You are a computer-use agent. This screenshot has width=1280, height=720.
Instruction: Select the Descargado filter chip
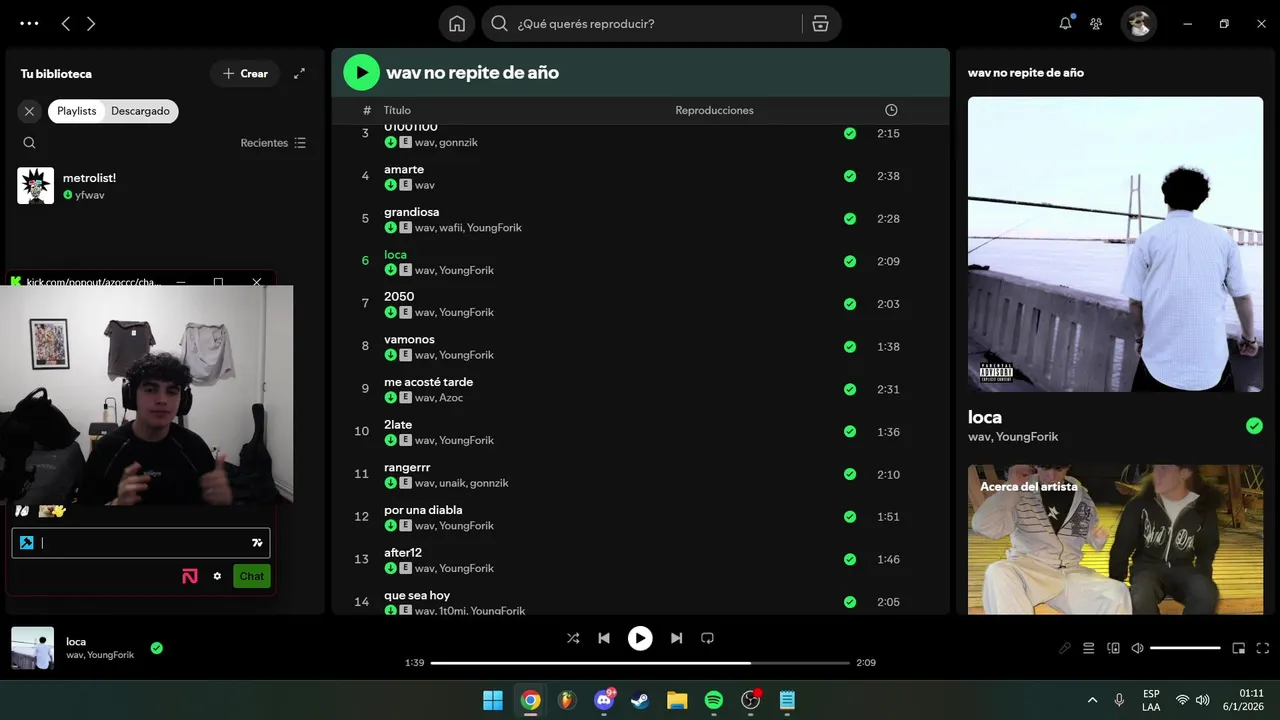141,111
